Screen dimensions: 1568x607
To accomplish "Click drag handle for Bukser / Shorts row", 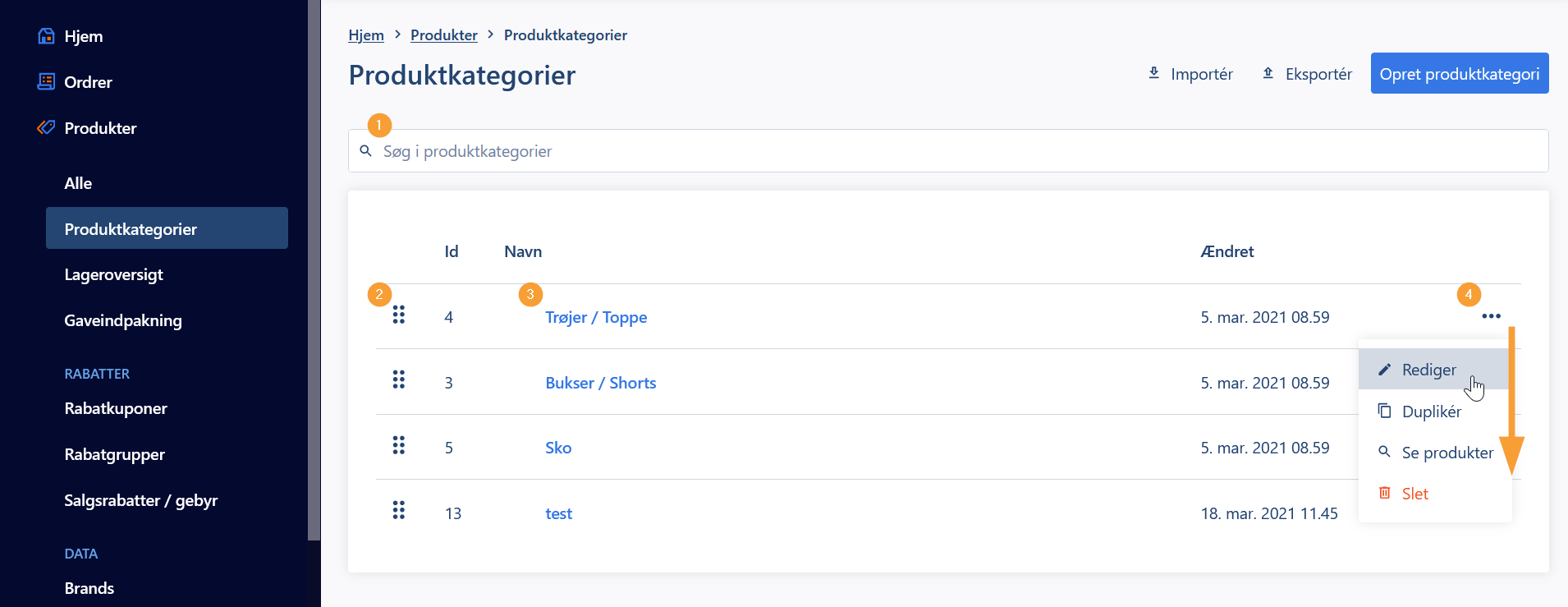I will coord(399,379).
